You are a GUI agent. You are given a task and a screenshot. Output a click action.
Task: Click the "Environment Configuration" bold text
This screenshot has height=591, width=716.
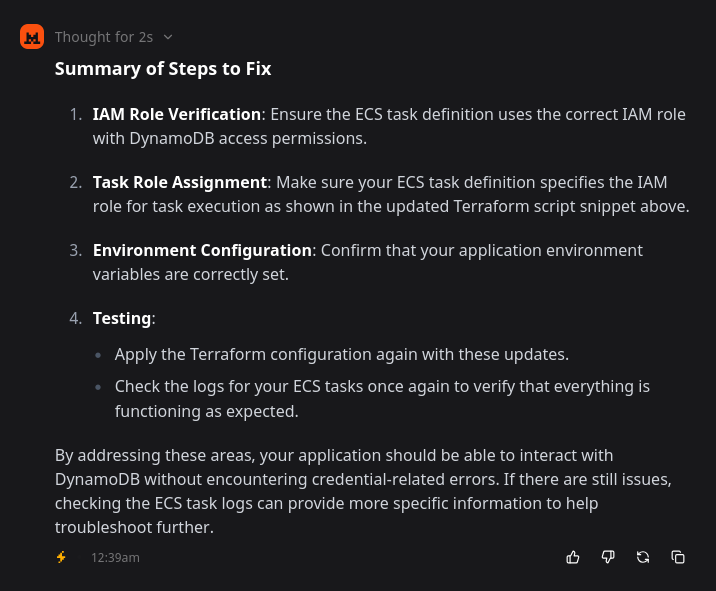click(202, 250)
